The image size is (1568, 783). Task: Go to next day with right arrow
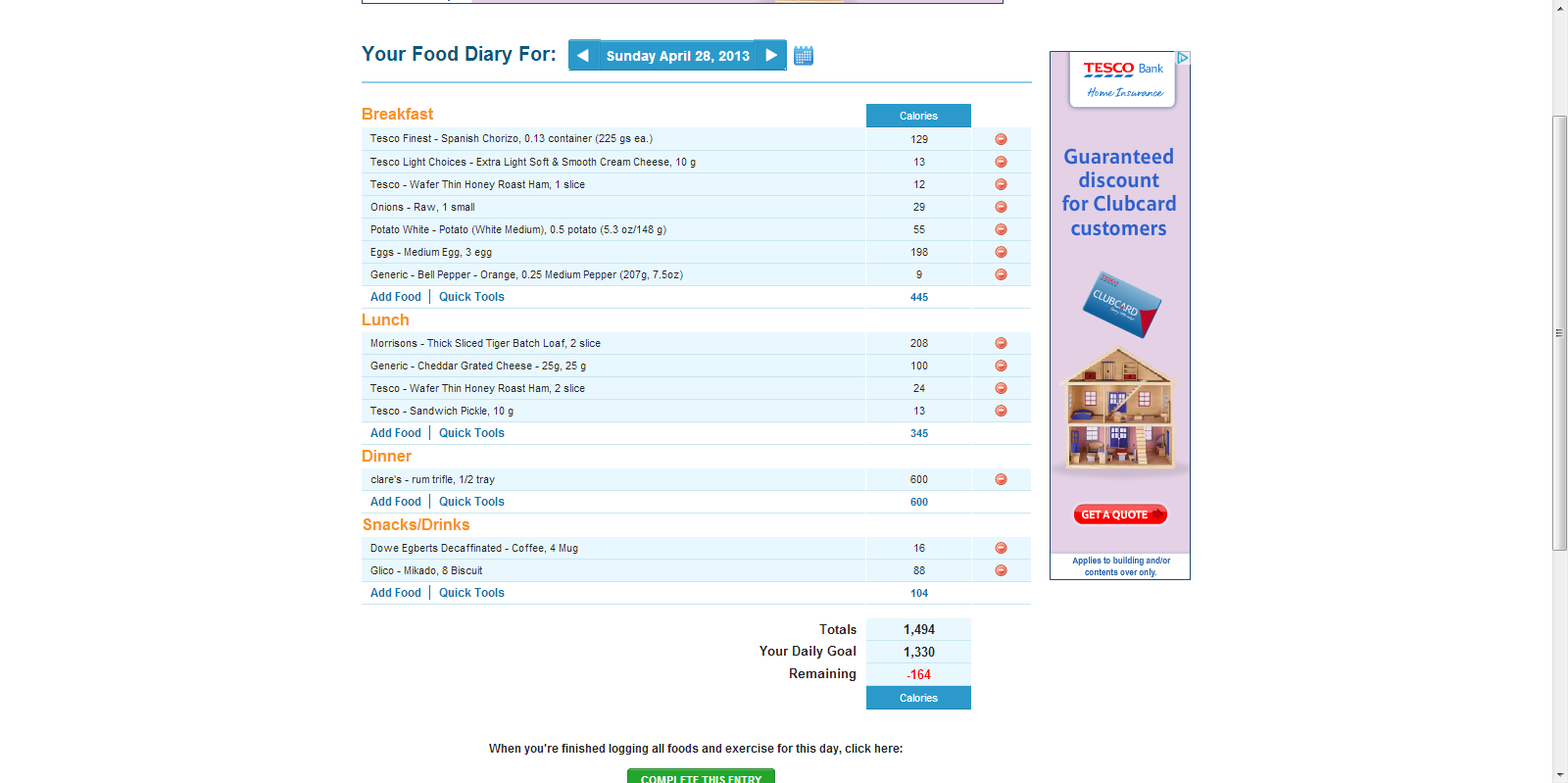click(x=771, y=55)
